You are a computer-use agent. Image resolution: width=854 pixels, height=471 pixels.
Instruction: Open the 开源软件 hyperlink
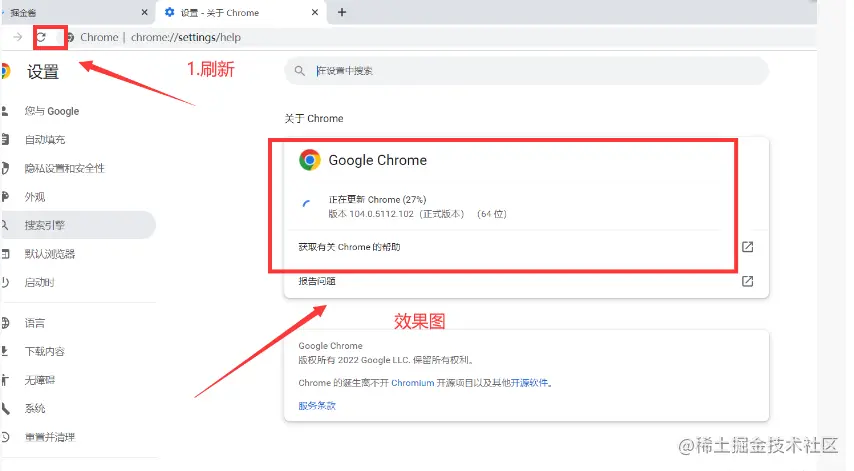click(x=529, y=383)
